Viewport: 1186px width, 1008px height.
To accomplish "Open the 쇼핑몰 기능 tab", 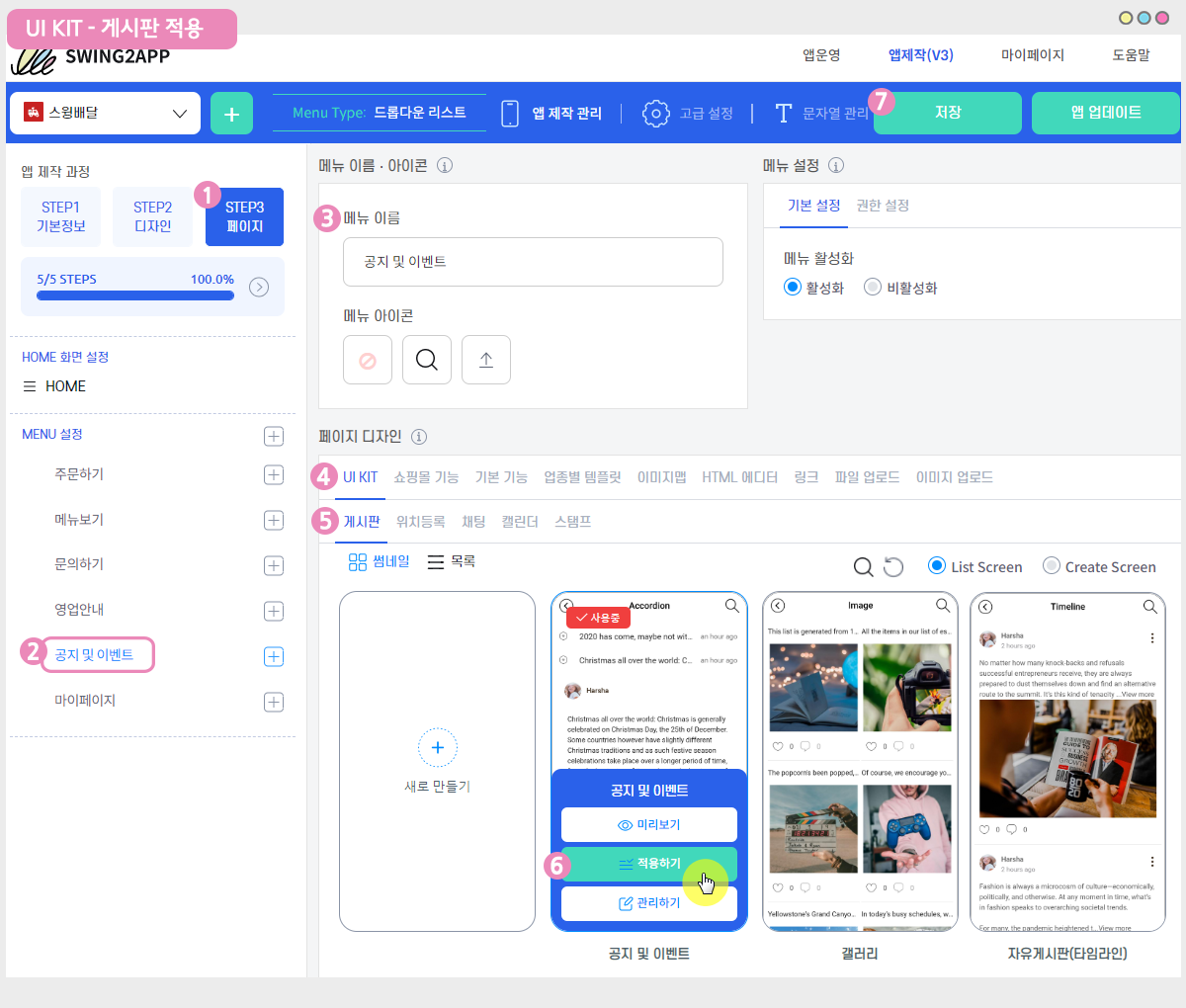I will coord(426,477).
